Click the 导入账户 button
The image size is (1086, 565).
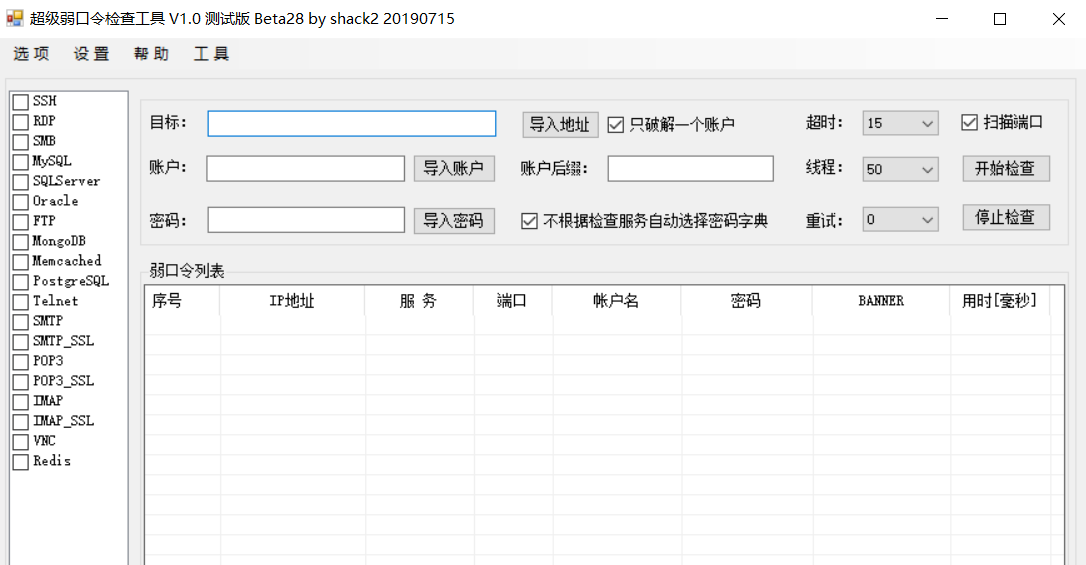(x=454, y=168)
